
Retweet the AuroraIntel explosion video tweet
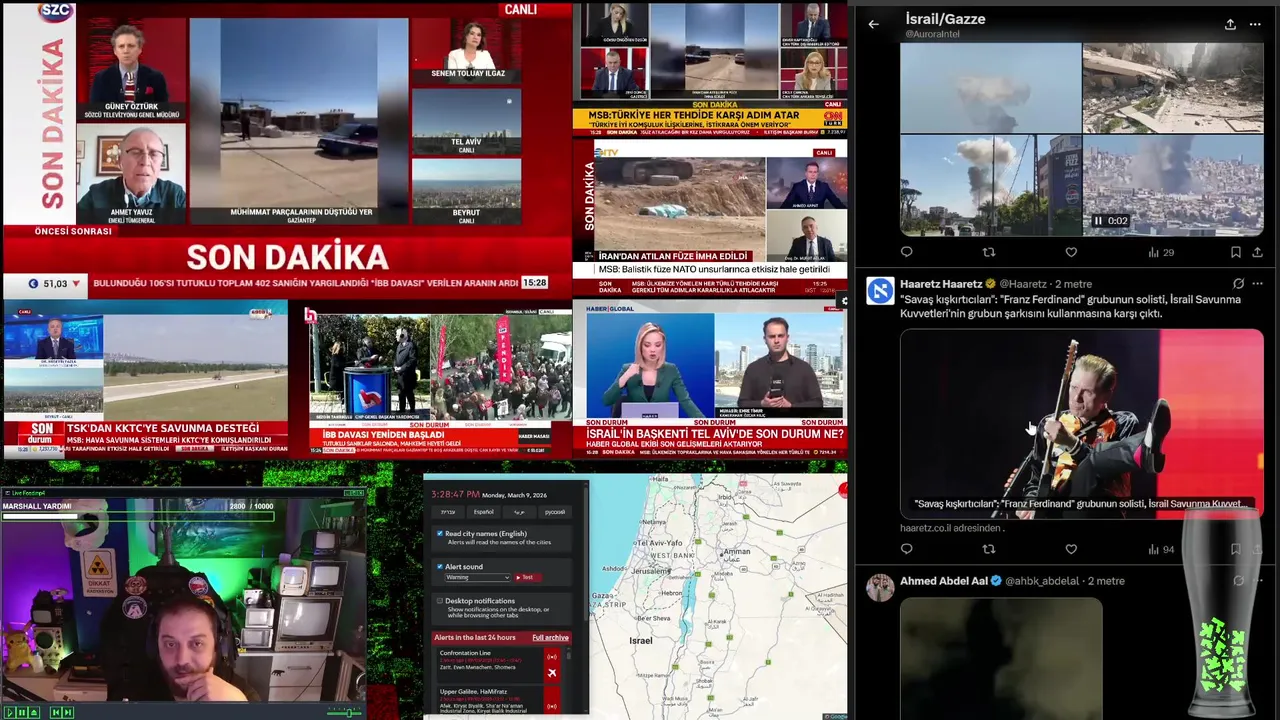pyautogui.click(x=989, y=252)
